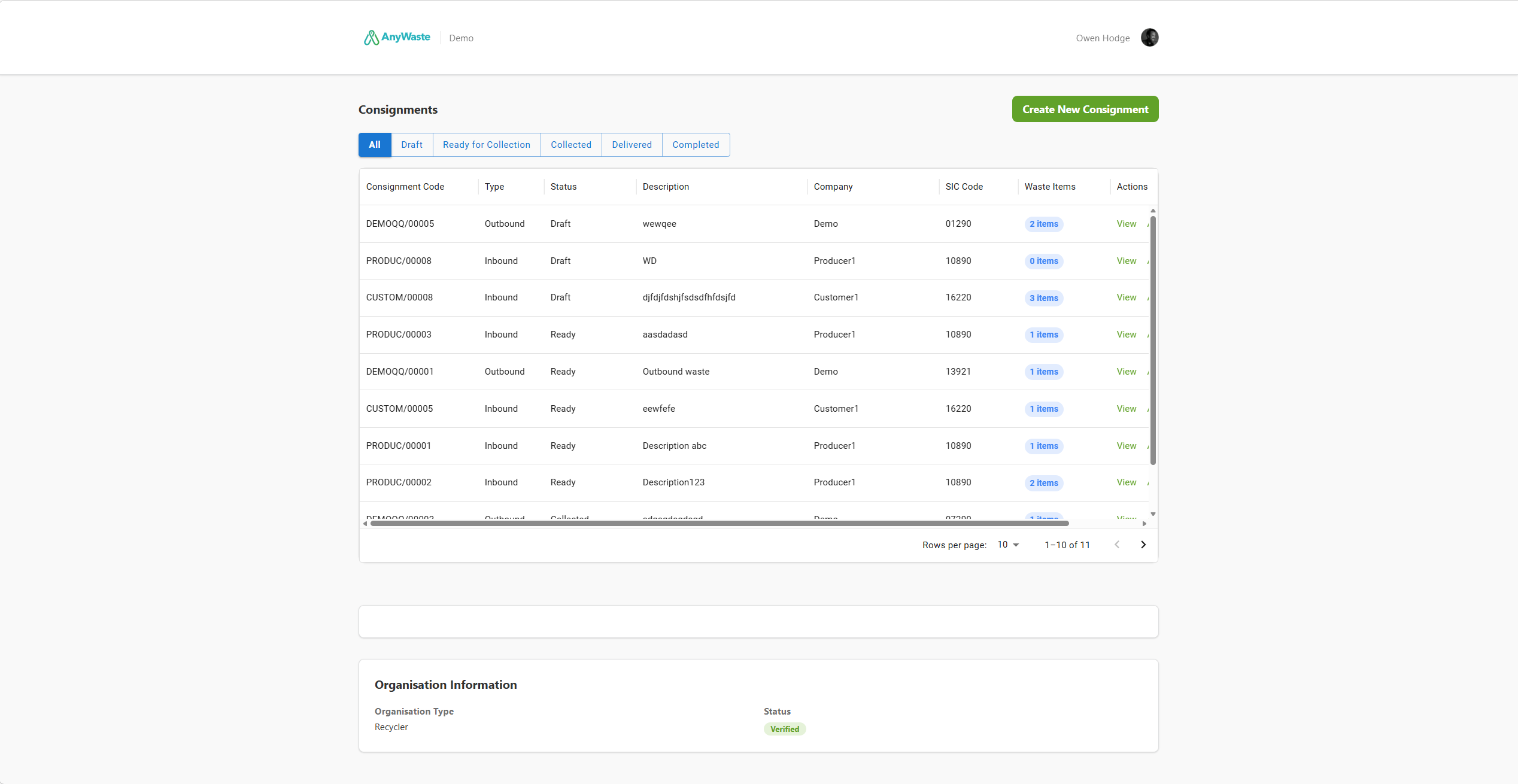Viewport: 1518px width, 784px height.
Task: Switch to Completed tab
Action: pos(696,145)
